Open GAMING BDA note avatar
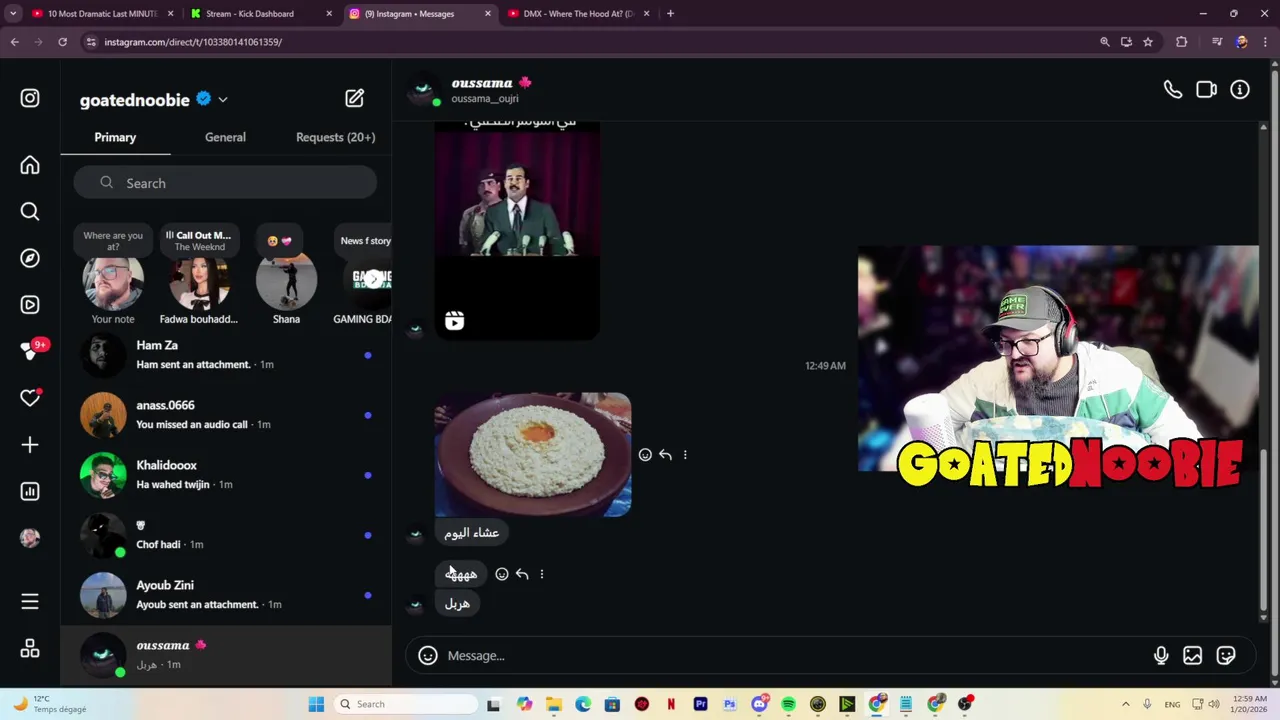Viewport: 1280px width, 720px height. click(x=367, y=283)
